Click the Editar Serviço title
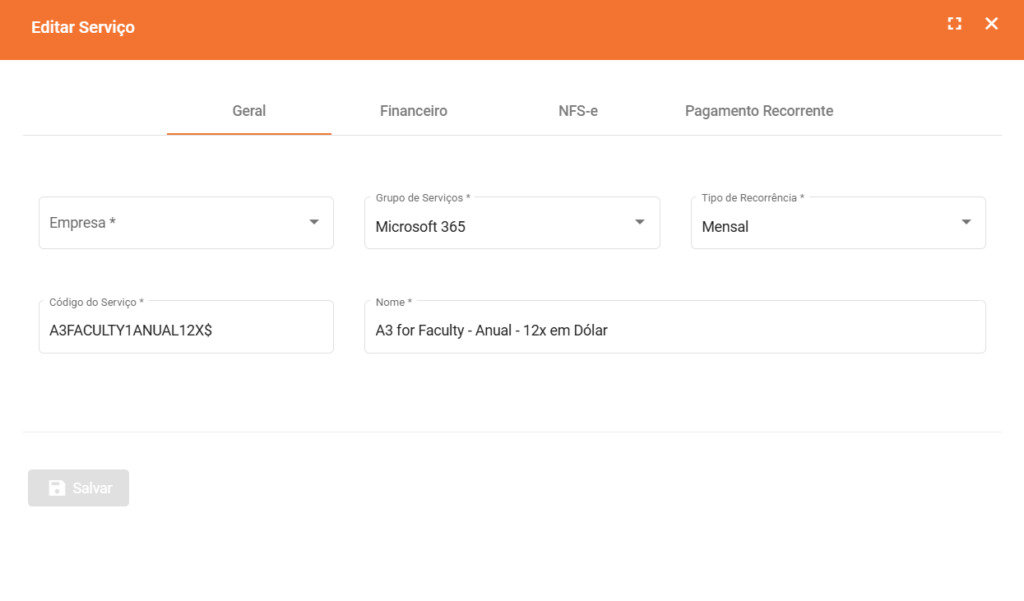Image resolution: width=1024 pixels, height=601 pixels. pos(83,27)
